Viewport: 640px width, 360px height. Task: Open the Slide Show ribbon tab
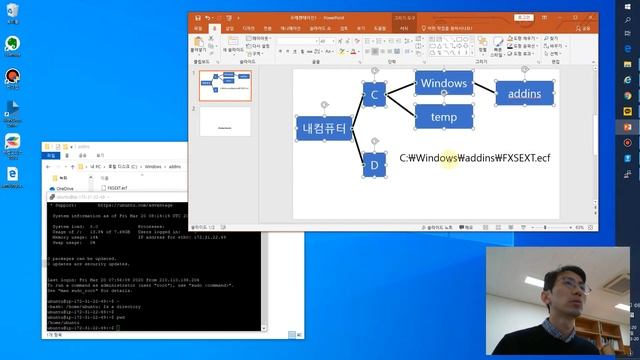320,29
